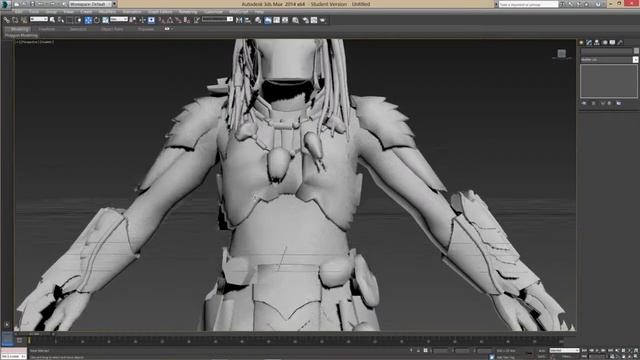Screen dimensions: 640x360
Task: Open the Customize menu
Action: point(213,12)
